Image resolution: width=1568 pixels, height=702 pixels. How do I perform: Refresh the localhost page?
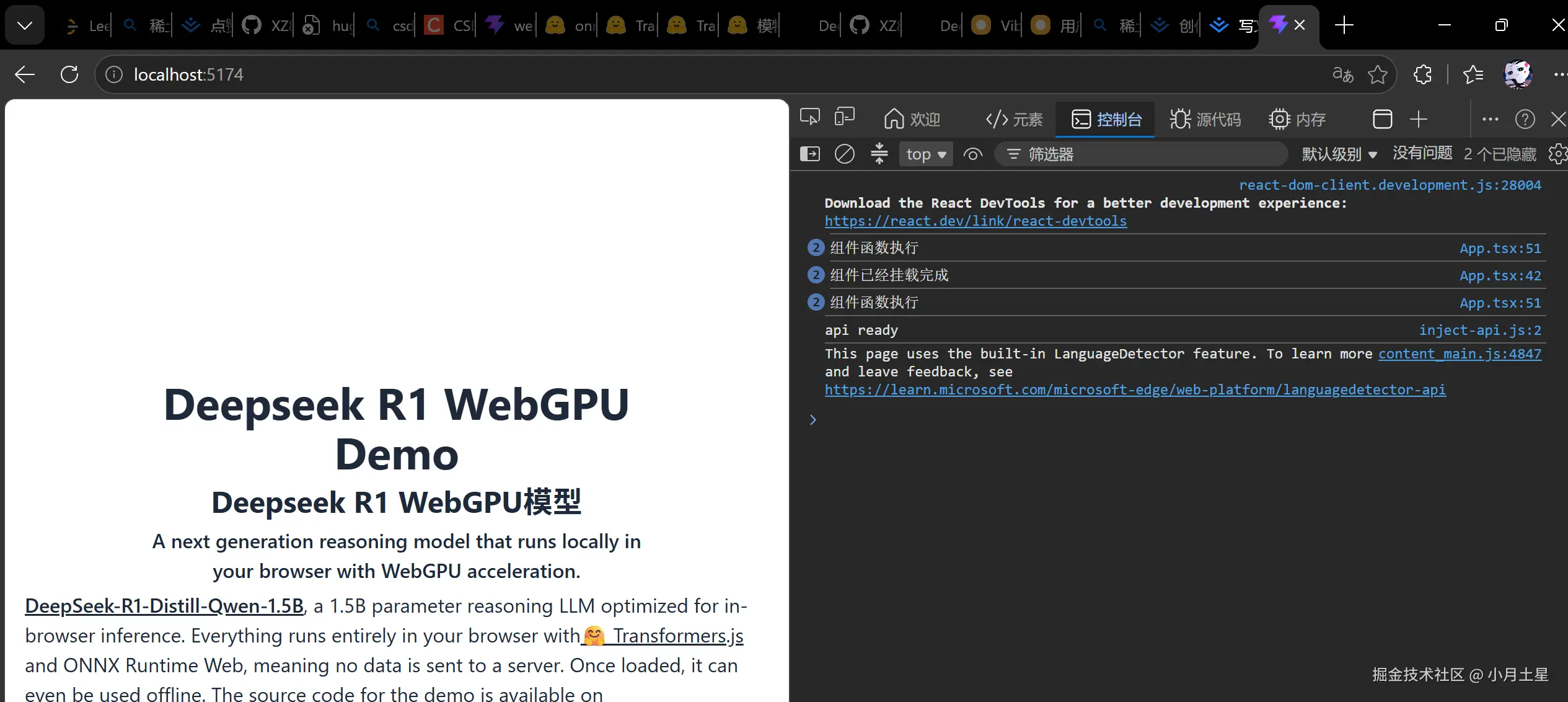(x=69, y=74)
